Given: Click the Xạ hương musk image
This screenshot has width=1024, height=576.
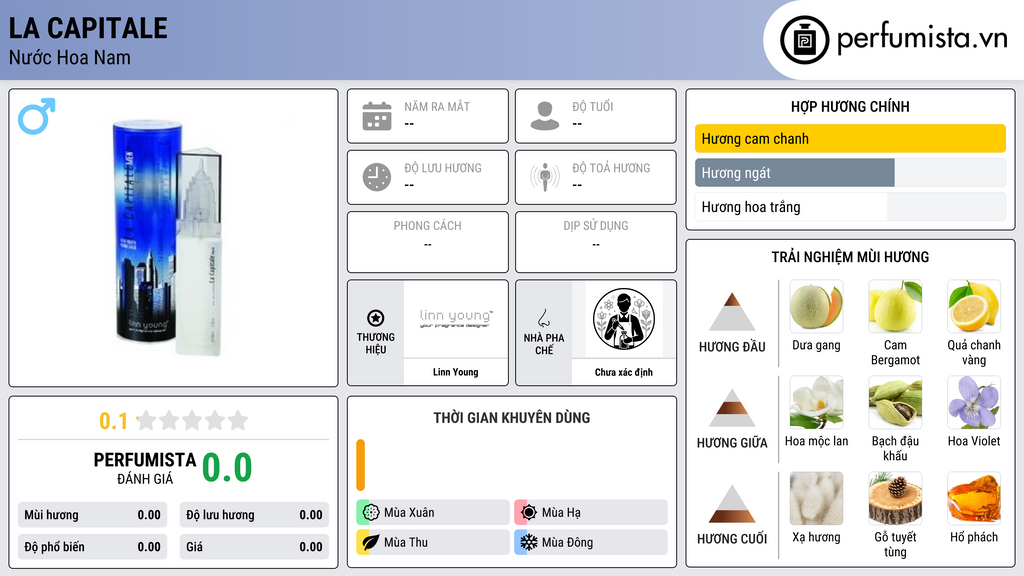Looking at the screenshot, I should (816, 498).
